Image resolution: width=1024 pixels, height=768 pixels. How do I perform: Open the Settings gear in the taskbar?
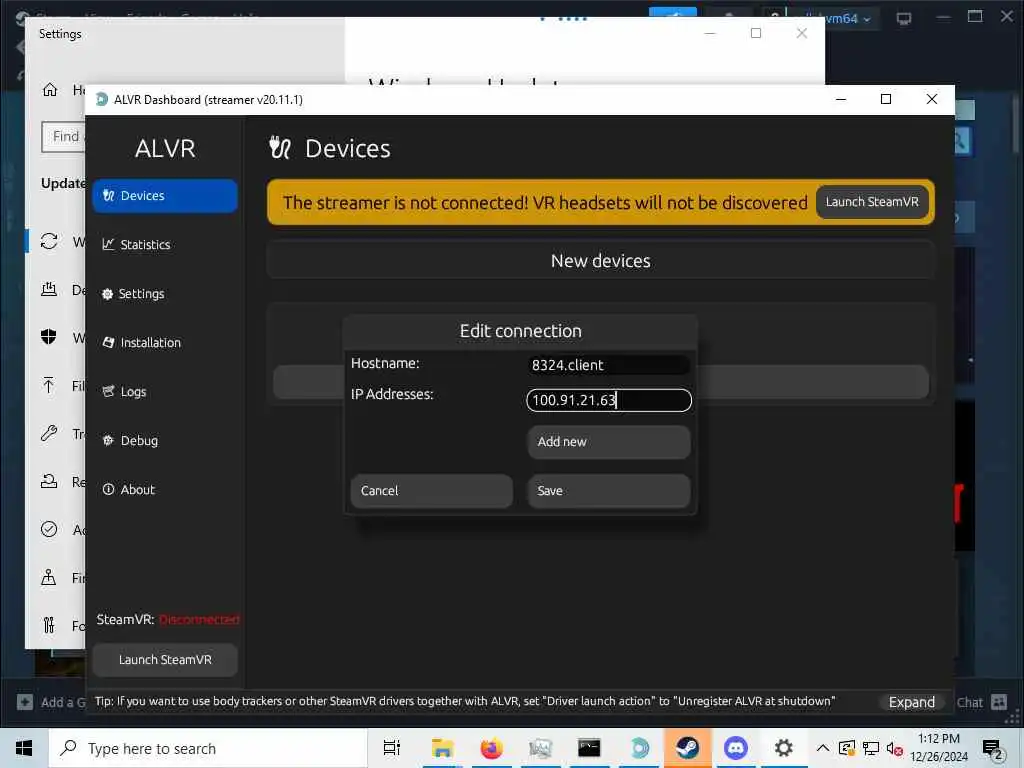(784, 748)
